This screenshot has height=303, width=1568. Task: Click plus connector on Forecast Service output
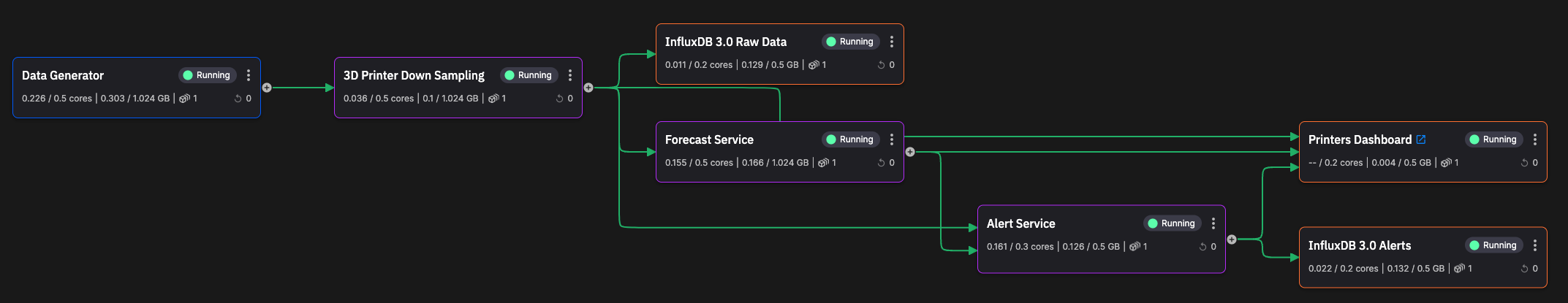coord(910,152)
